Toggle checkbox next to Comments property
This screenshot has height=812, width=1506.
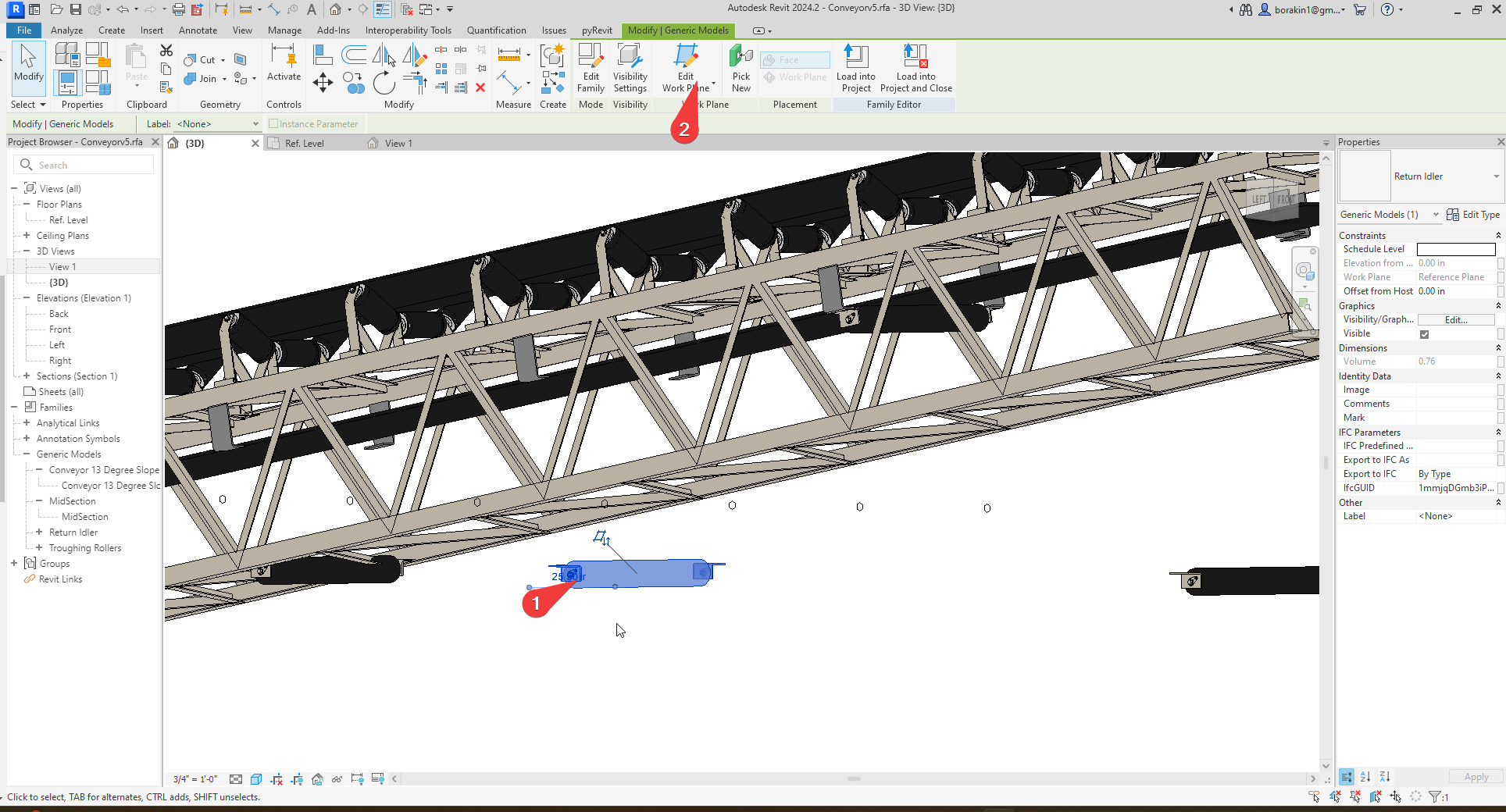pos(1501,404)
